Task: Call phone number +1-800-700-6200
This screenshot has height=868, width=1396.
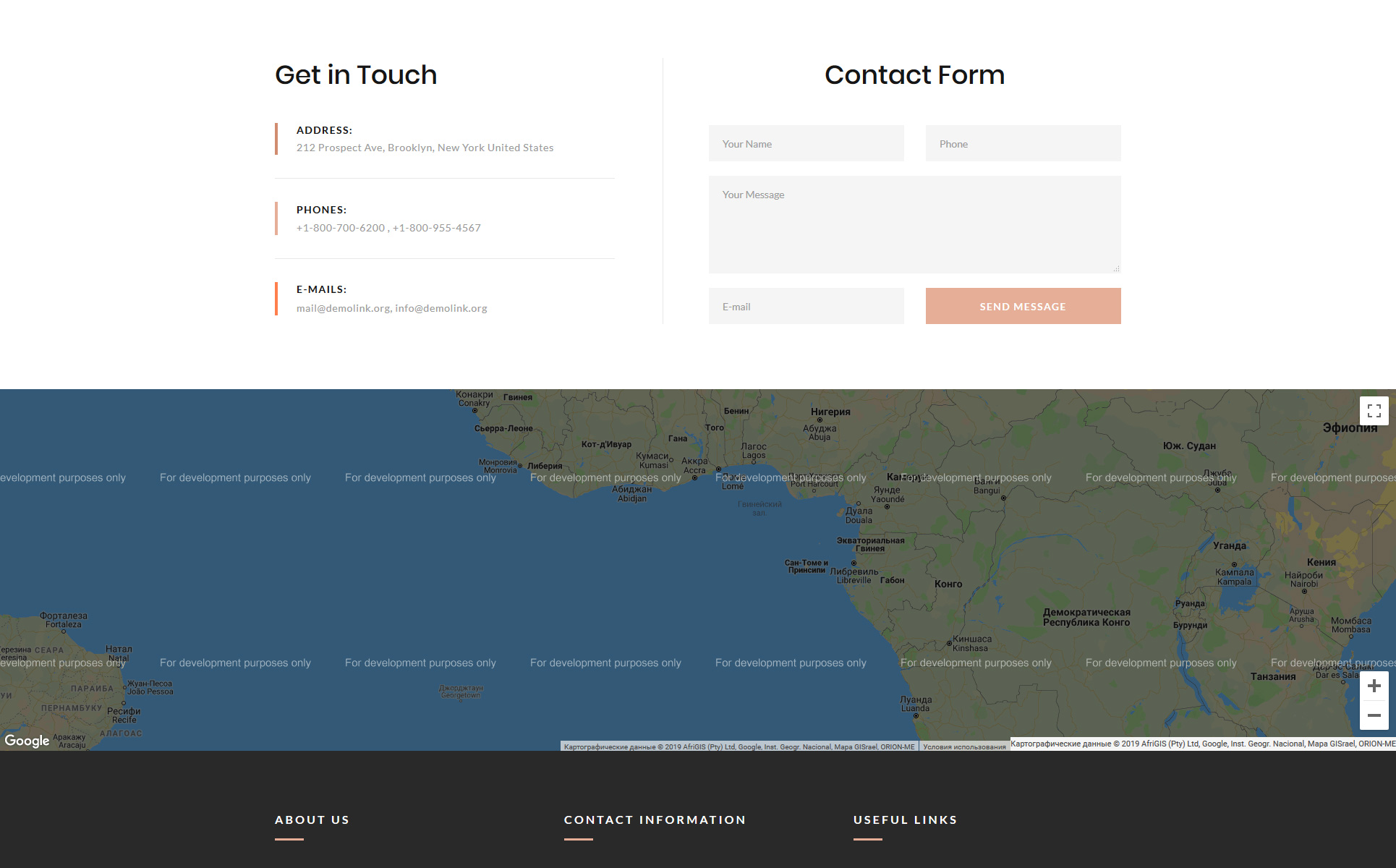Action: [341, 228]
